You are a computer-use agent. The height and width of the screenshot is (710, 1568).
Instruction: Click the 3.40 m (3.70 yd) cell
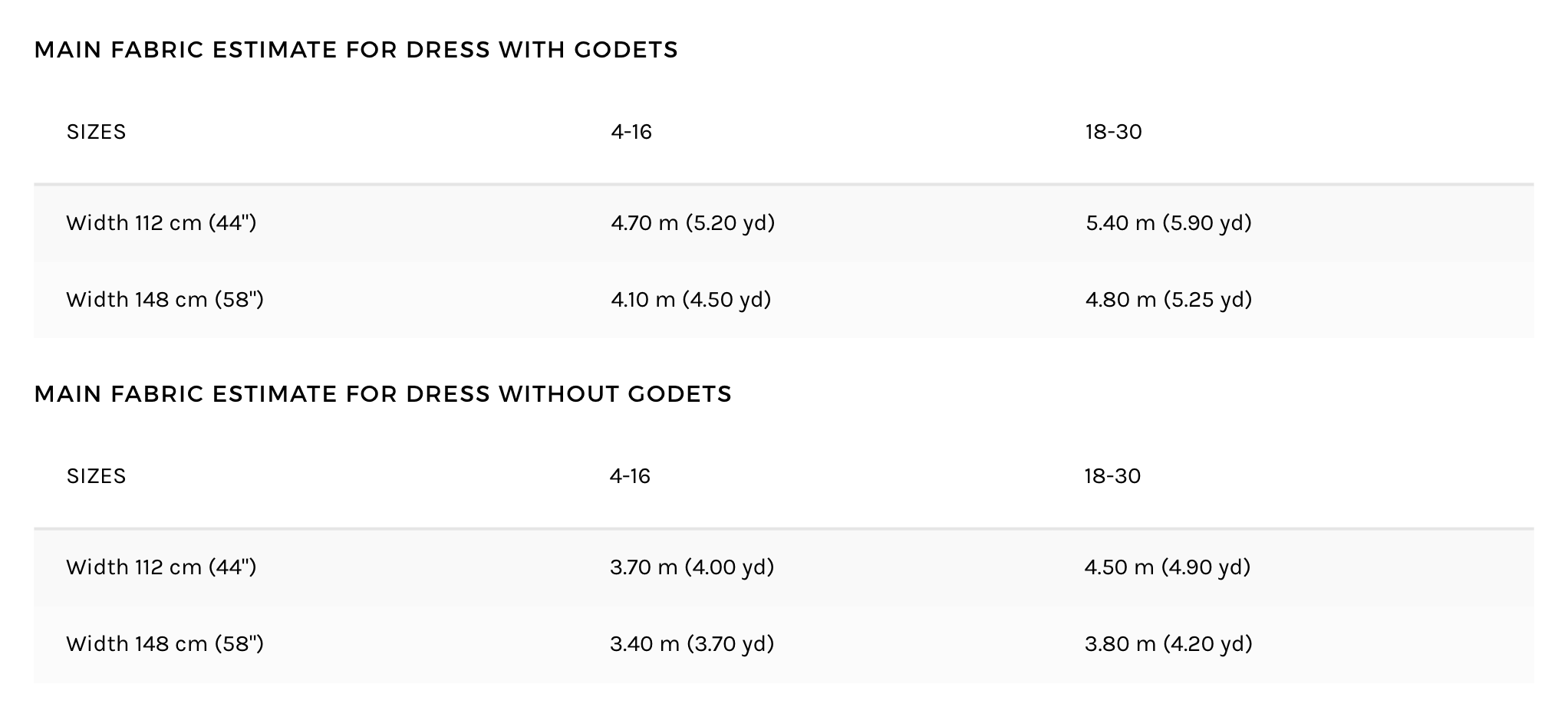[x=692, y=643]
